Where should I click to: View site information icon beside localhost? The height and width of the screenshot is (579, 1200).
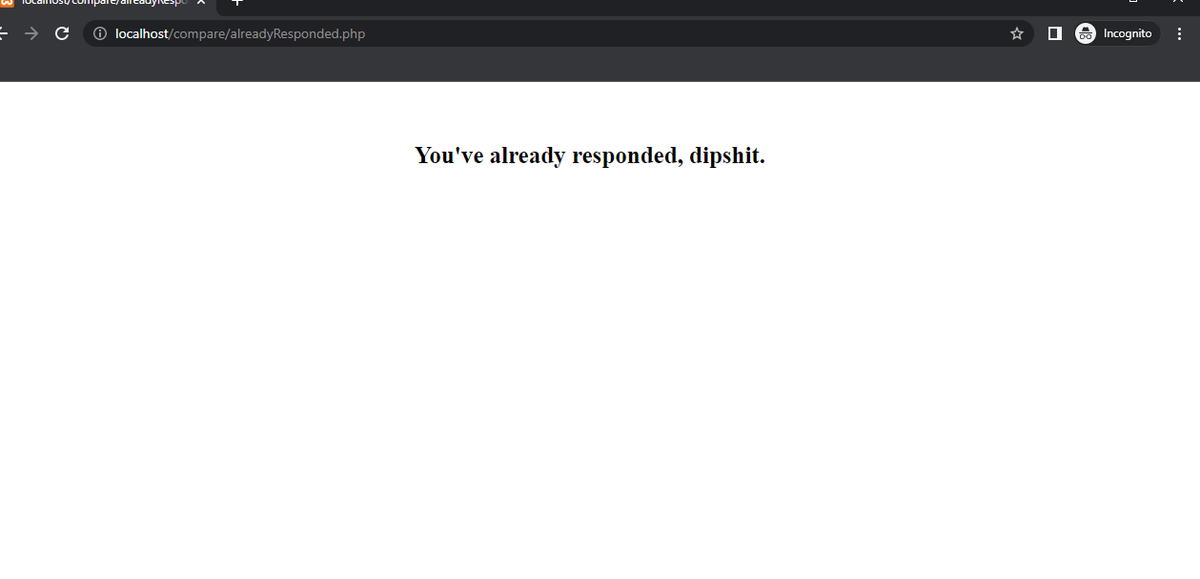(x=99, y=34)
